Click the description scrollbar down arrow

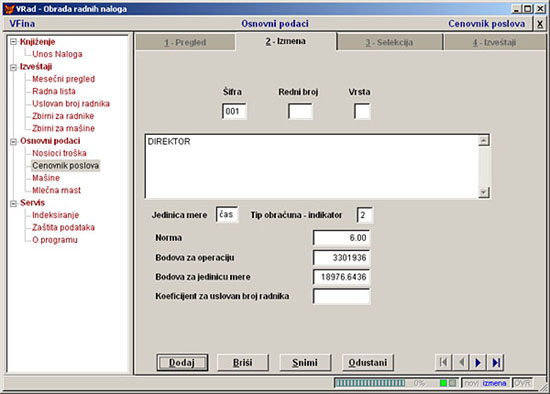click(484, 192)
